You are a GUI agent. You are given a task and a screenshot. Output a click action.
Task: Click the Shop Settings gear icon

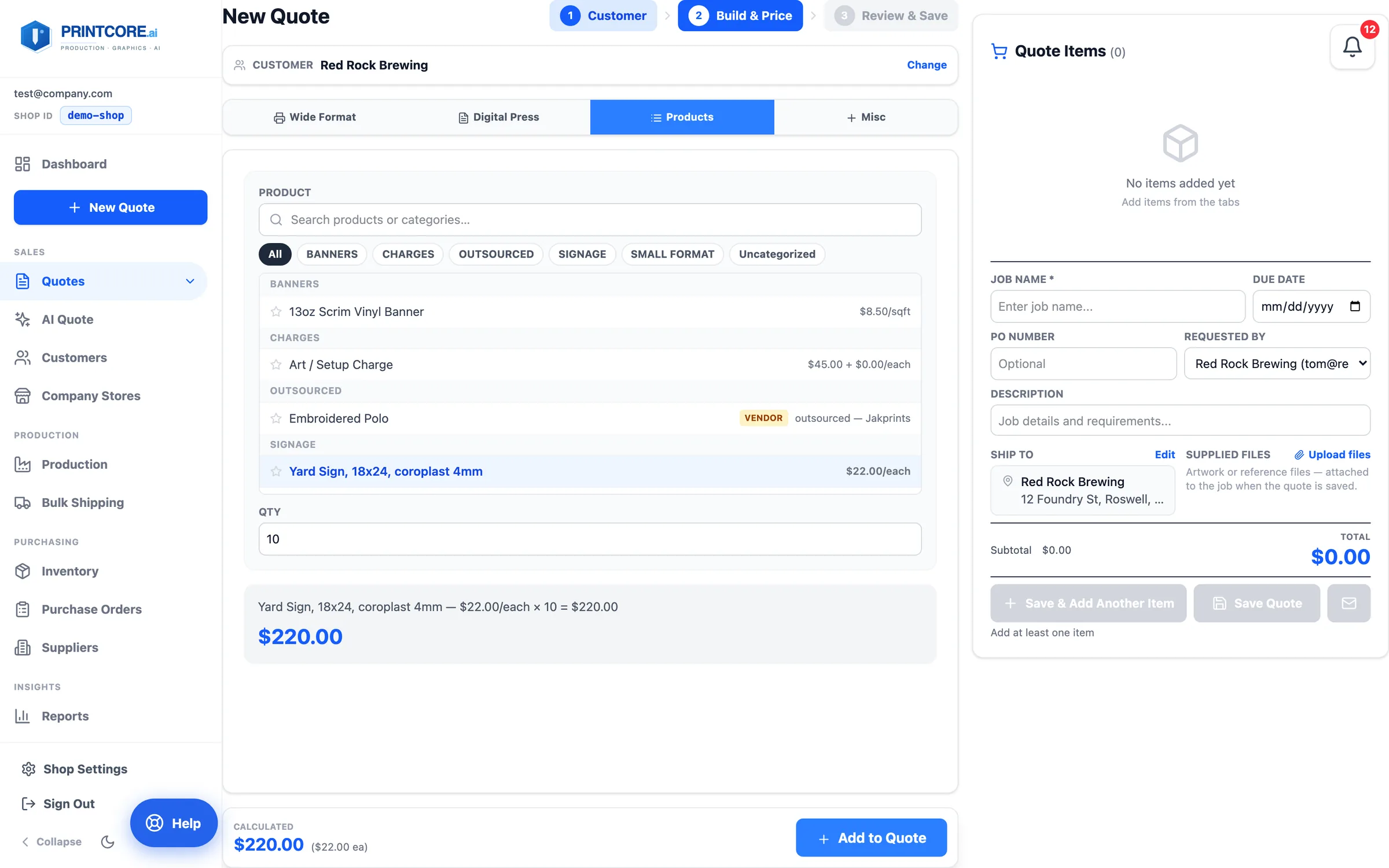28,769
